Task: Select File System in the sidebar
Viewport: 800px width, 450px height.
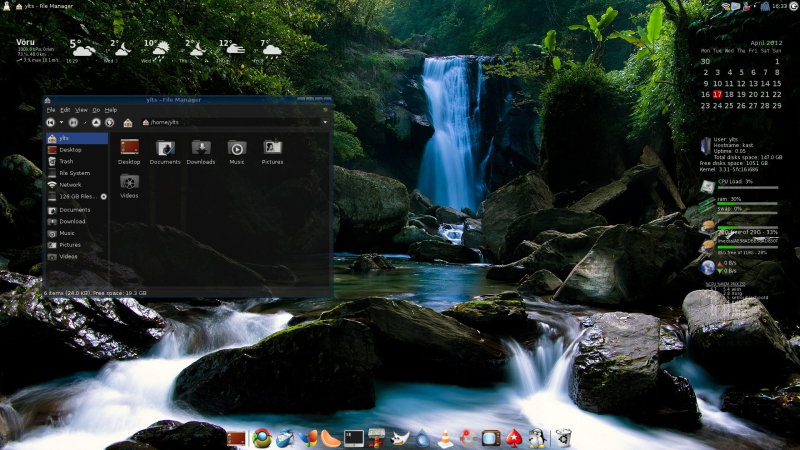Action: point(77,173)
